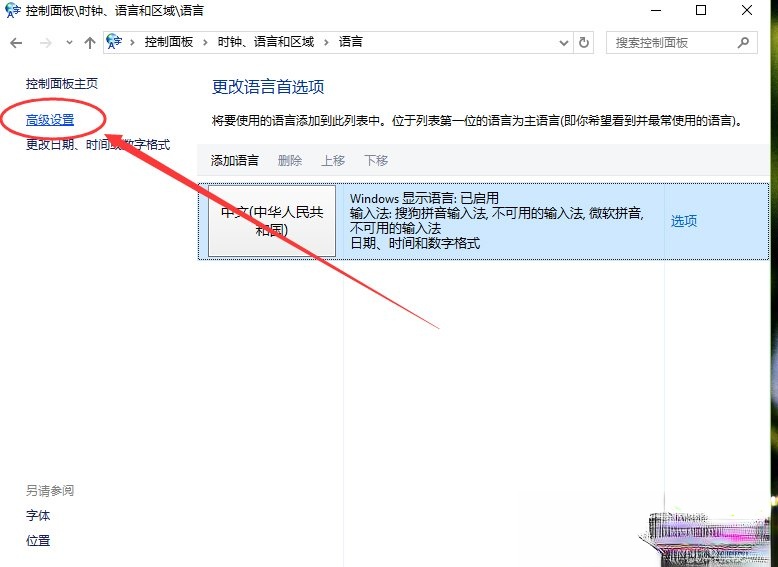Click the Back navigation arrow
The image size is (778, 567).
click(x=16, y=43)
